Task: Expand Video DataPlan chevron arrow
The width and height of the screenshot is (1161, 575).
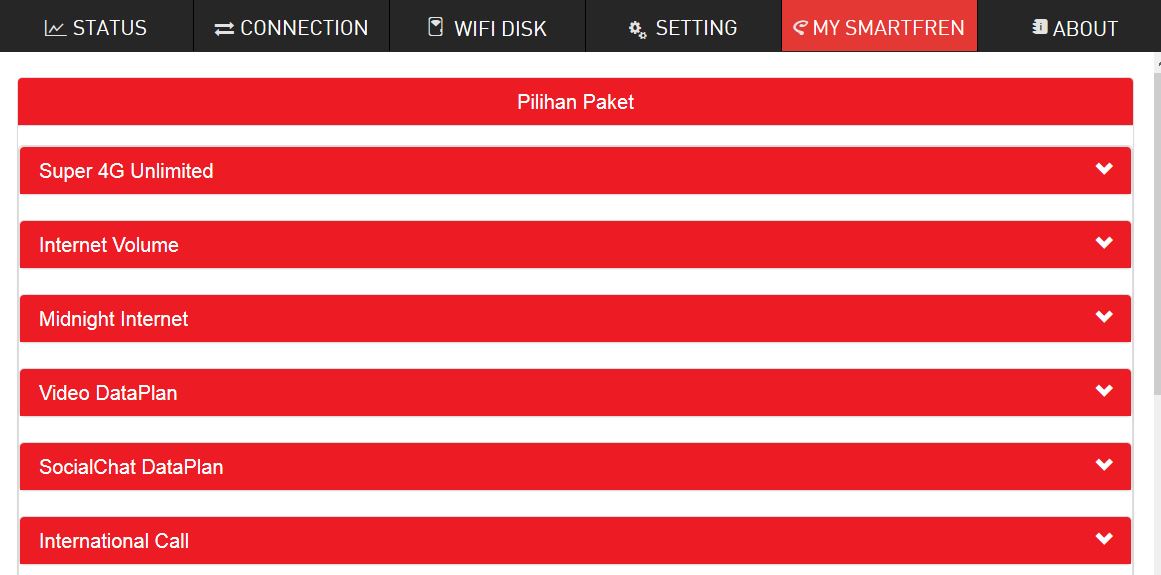Action: 1104,391
